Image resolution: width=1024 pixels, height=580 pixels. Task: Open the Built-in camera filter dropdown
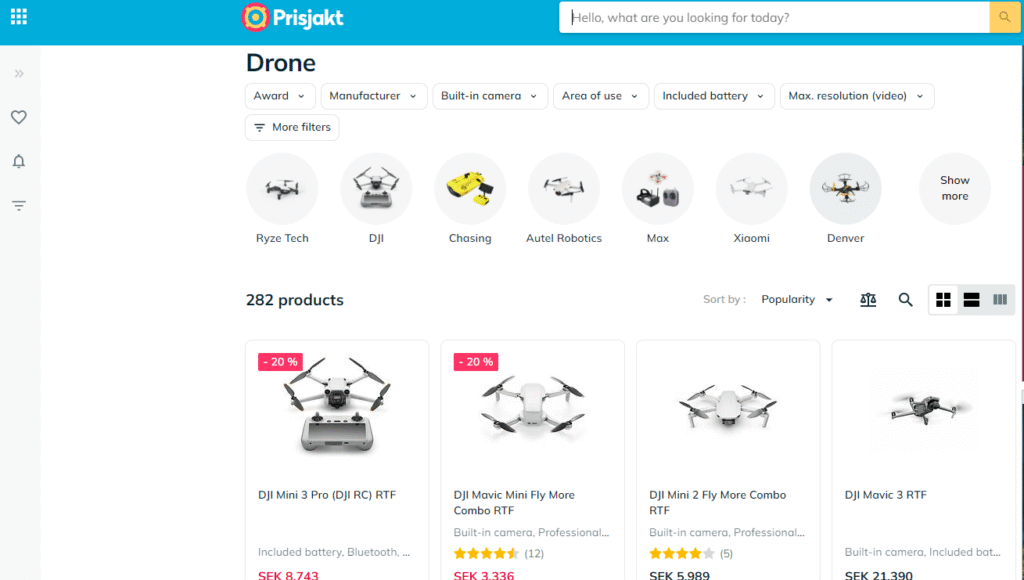pyautogui.click(x=490, y=96)
